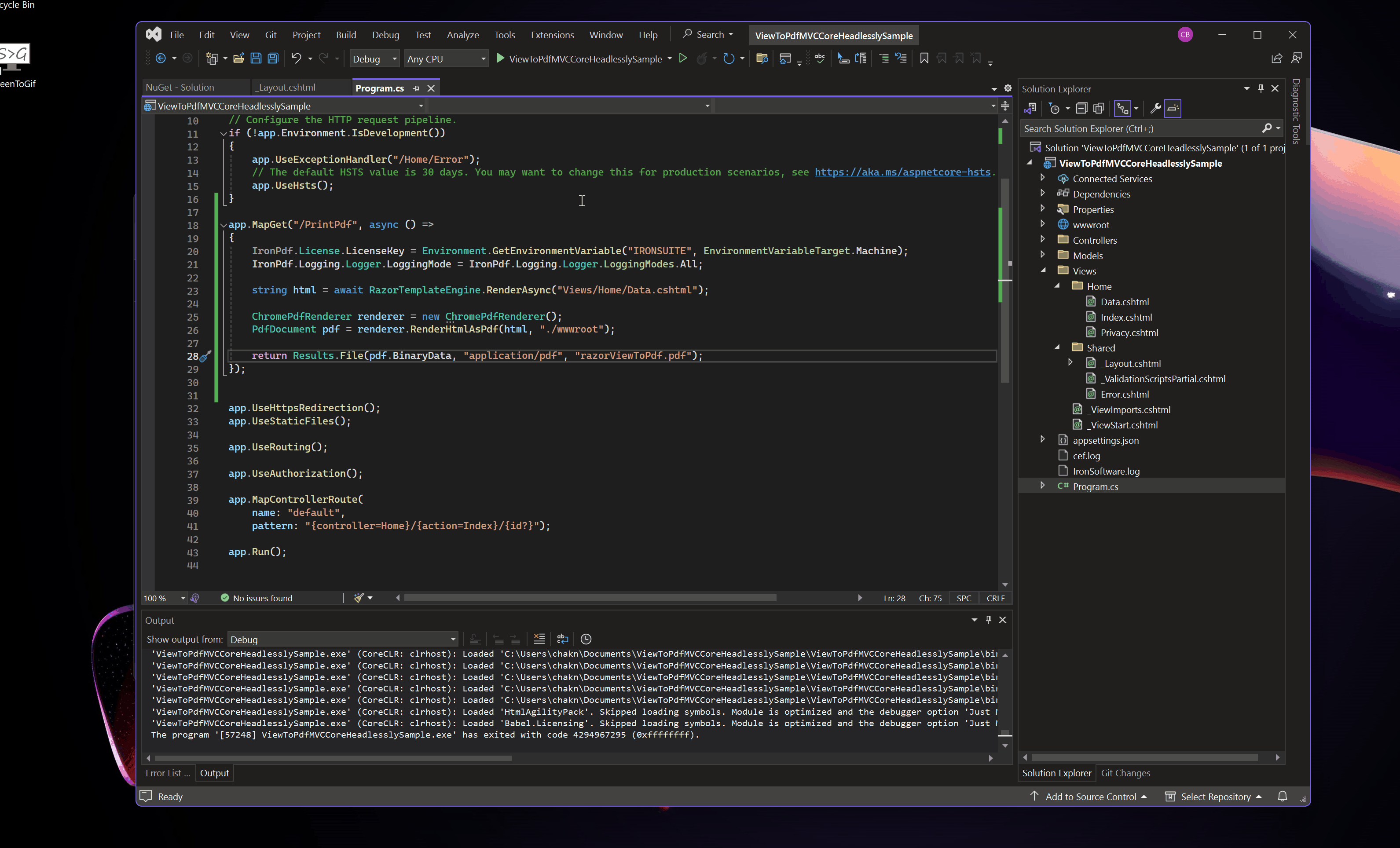Click the clear output icon in Output panel
Viewport: 1400px width, 848px height.
[x=539, y=638]
